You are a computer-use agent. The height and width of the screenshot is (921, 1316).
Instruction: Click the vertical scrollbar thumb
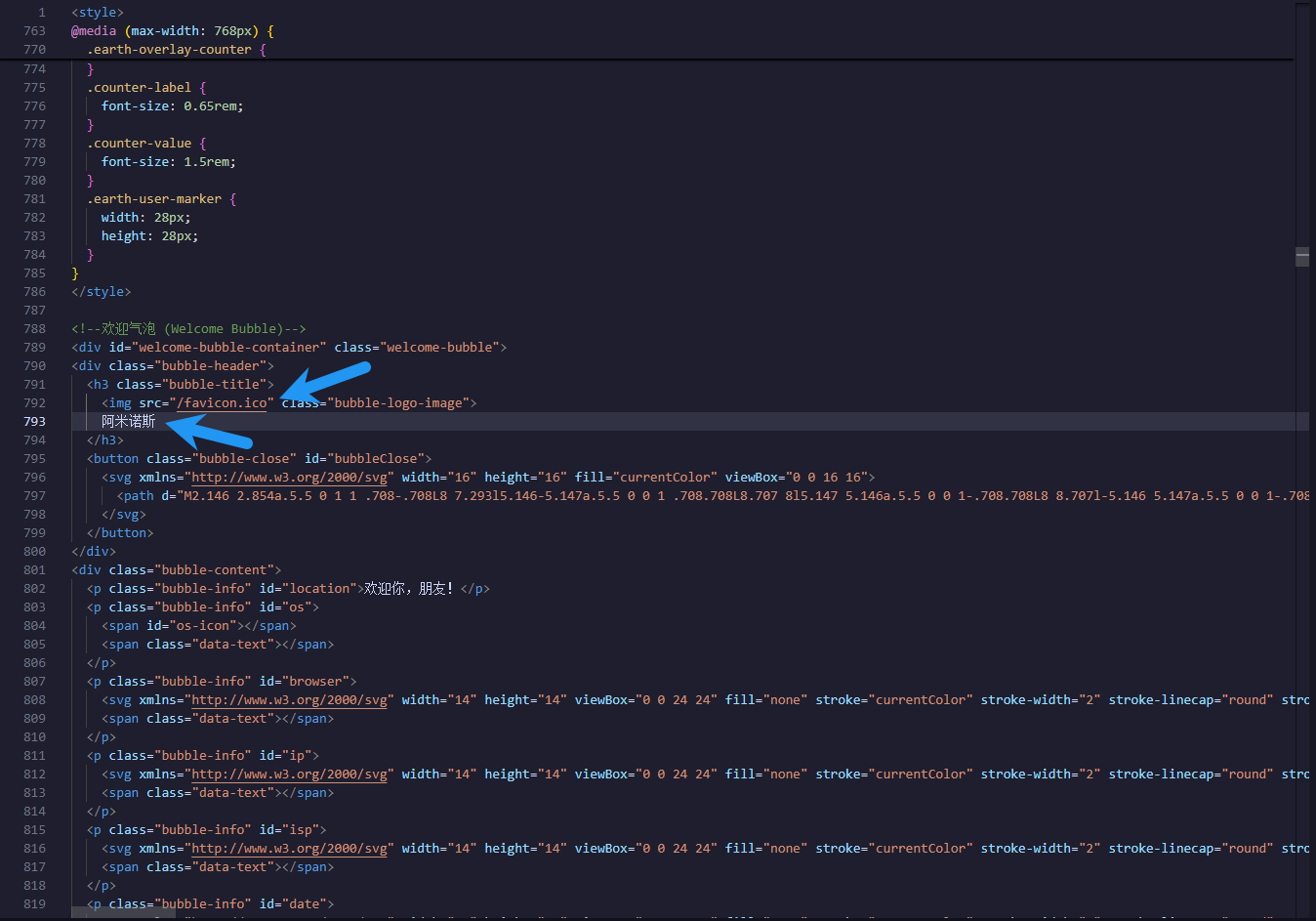point(1302,257)
